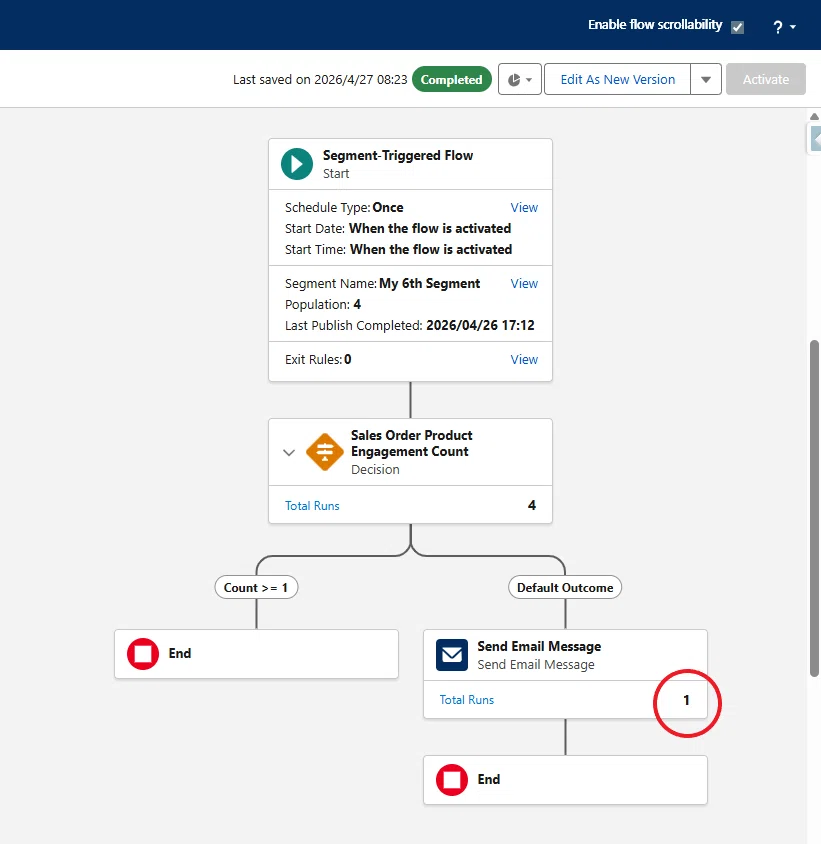Click the Total Runs value 4

tap(532, 505)
